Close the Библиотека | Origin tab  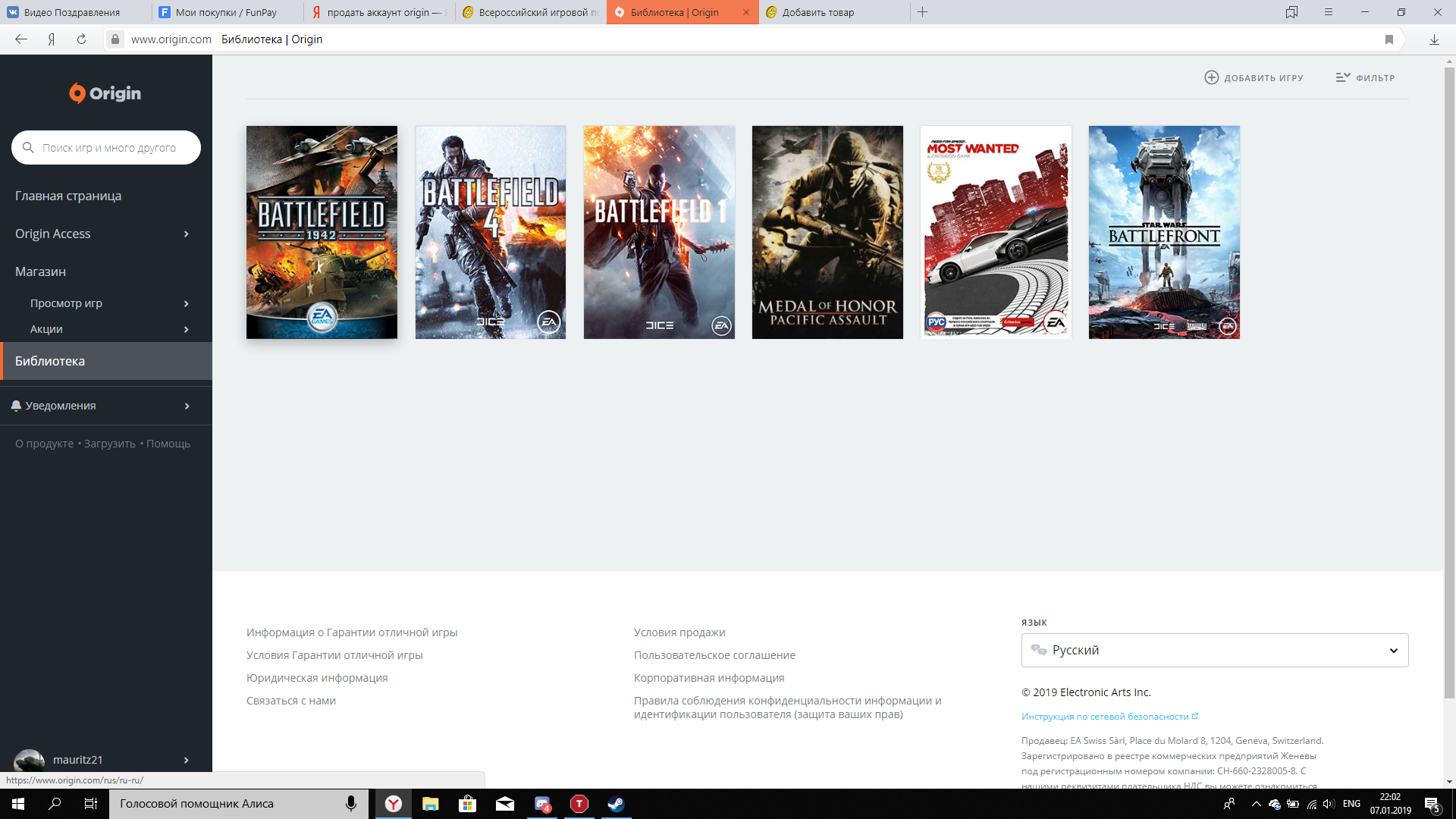(746, 12)
